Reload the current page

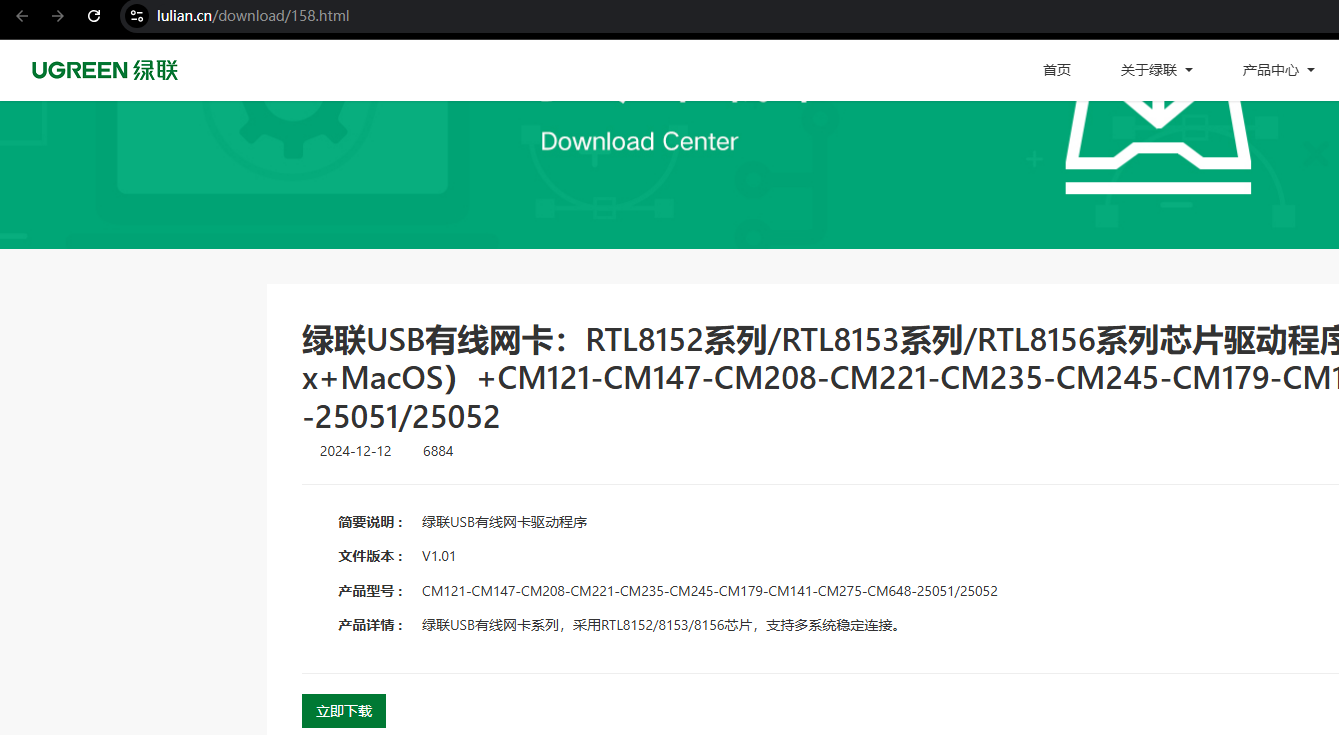tap(94, 16)
